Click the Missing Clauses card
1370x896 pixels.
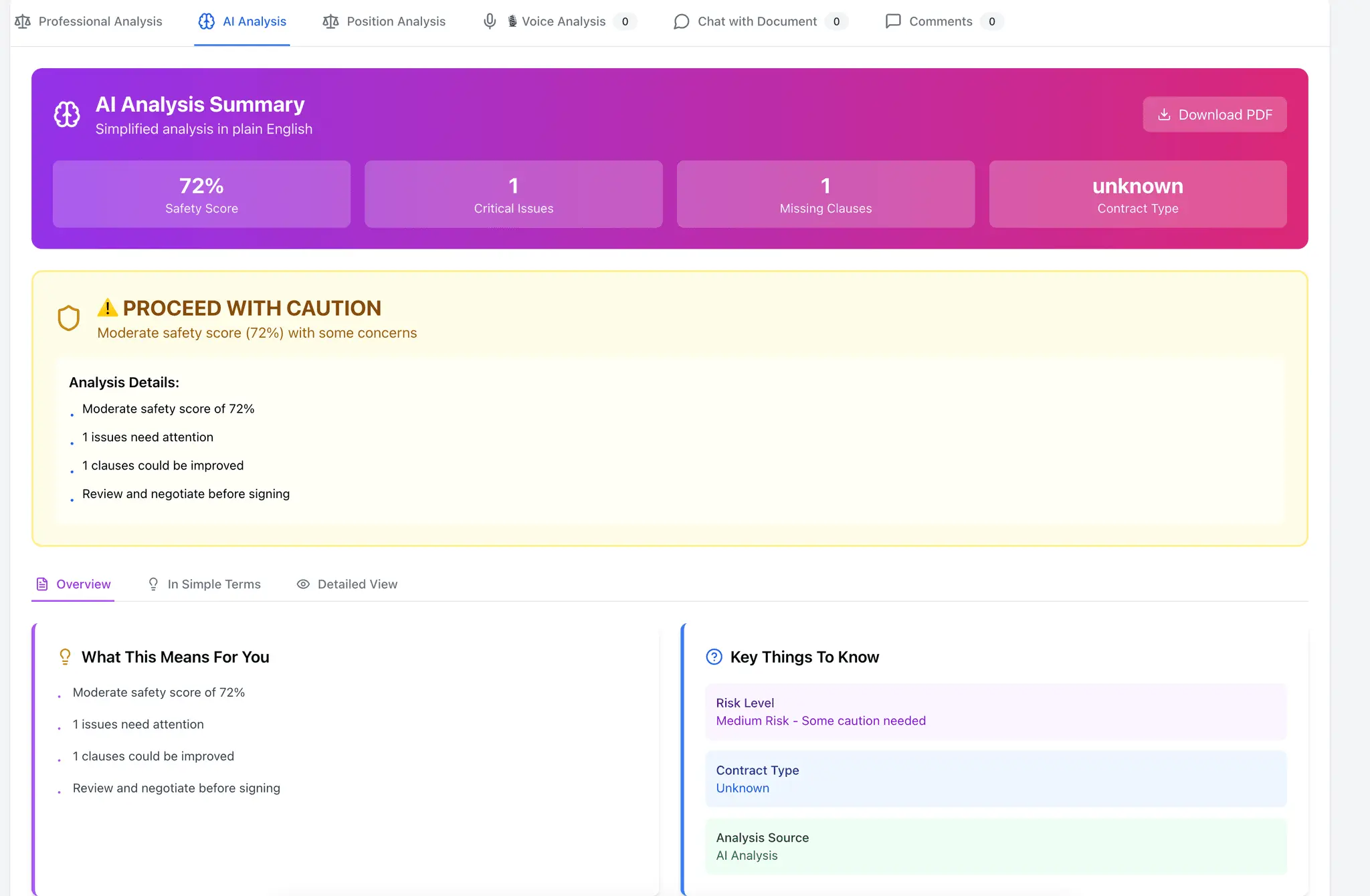point(825,194)
